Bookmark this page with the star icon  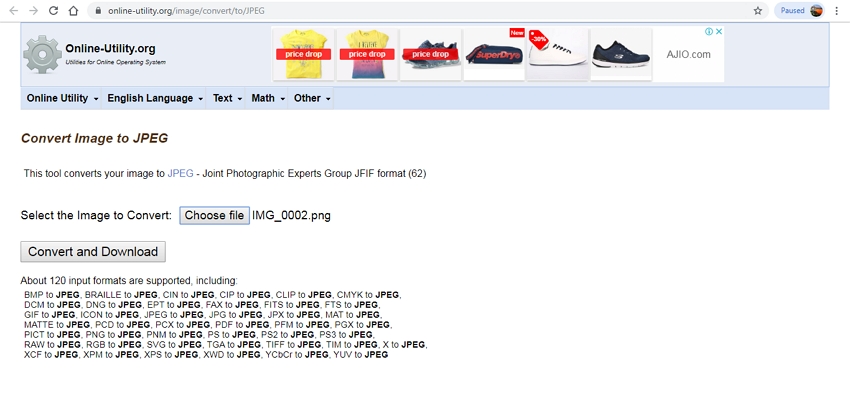(758, 11)
